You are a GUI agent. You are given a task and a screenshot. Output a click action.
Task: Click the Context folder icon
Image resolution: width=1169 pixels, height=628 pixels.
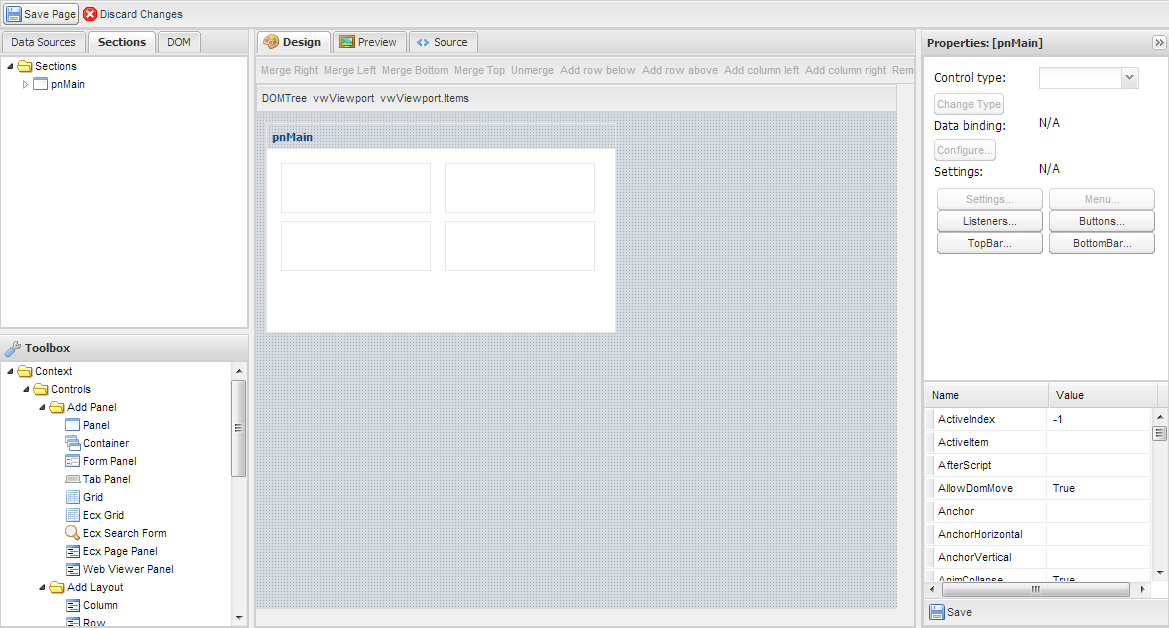pyautogui.click(x=25, y=371)
